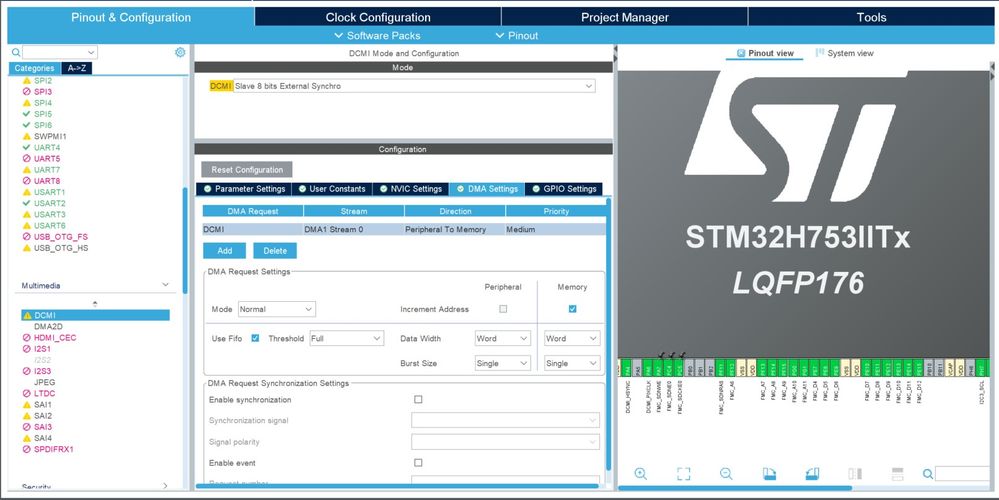The image size is (999, 500).
Task: Click the disabled icon next to HDMI_CEC
Action: [27, 338]
